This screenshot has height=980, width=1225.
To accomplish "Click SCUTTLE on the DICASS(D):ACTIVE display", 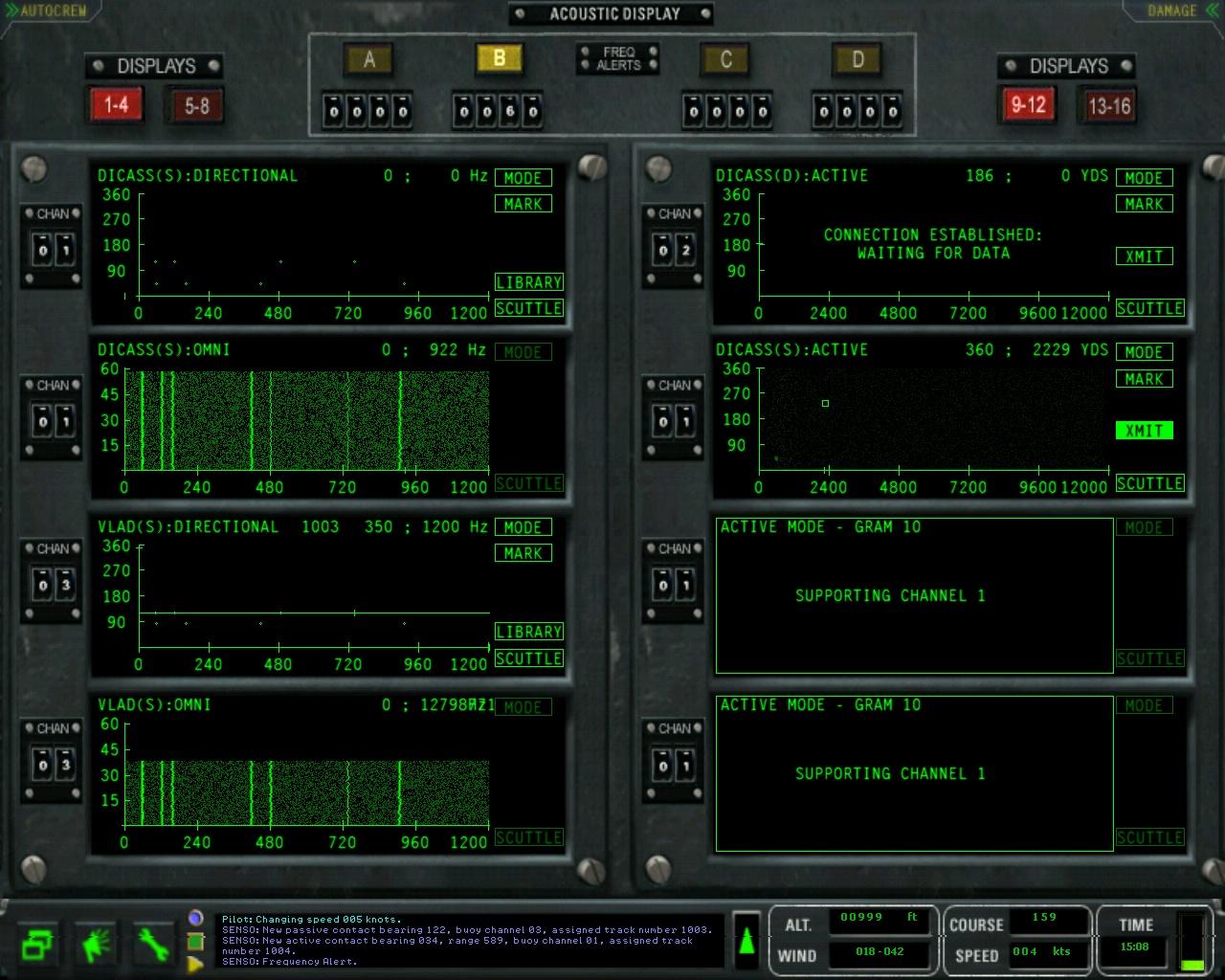I will click(1150, 308).
